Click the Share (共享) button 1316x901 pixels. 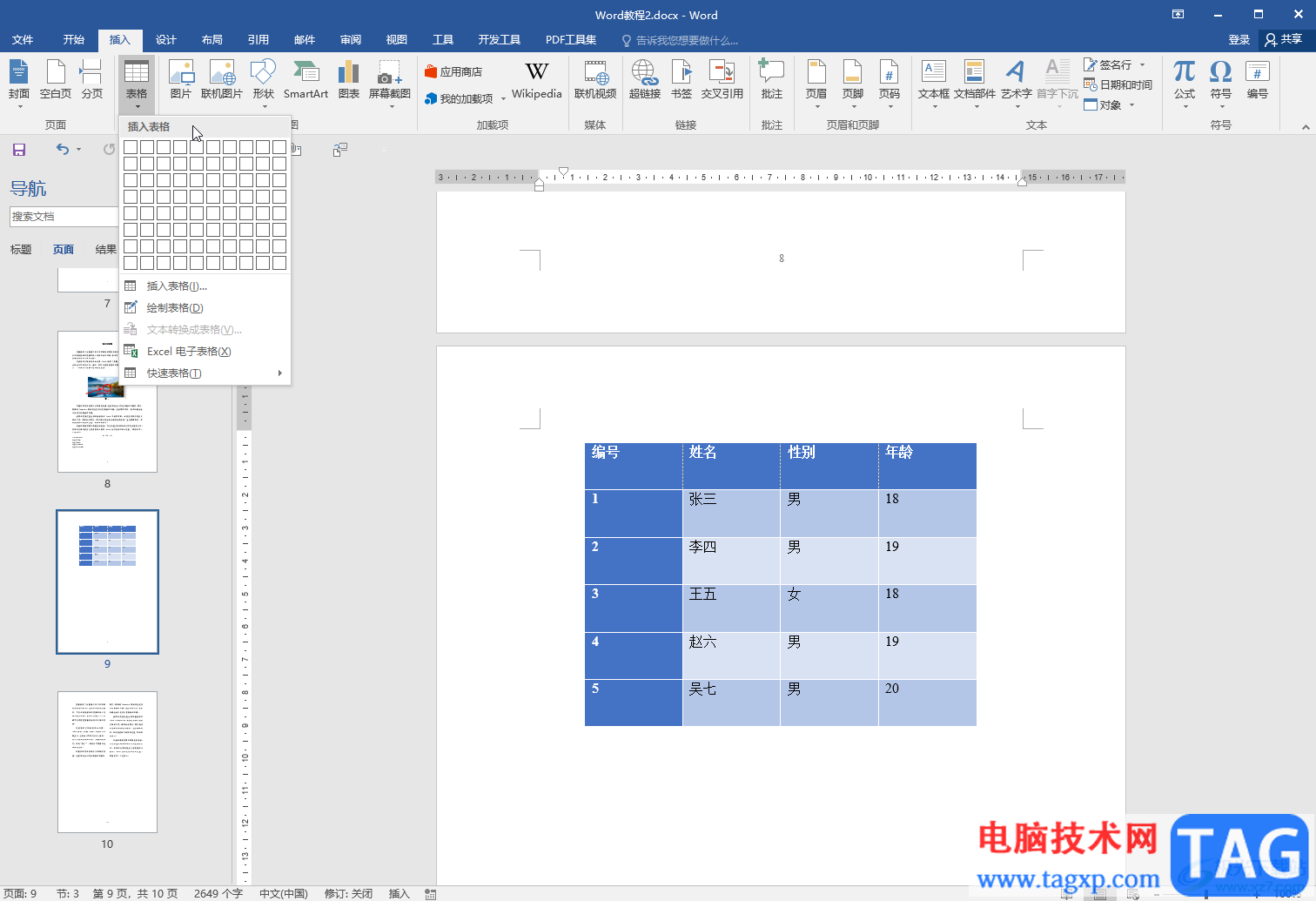1285,40
